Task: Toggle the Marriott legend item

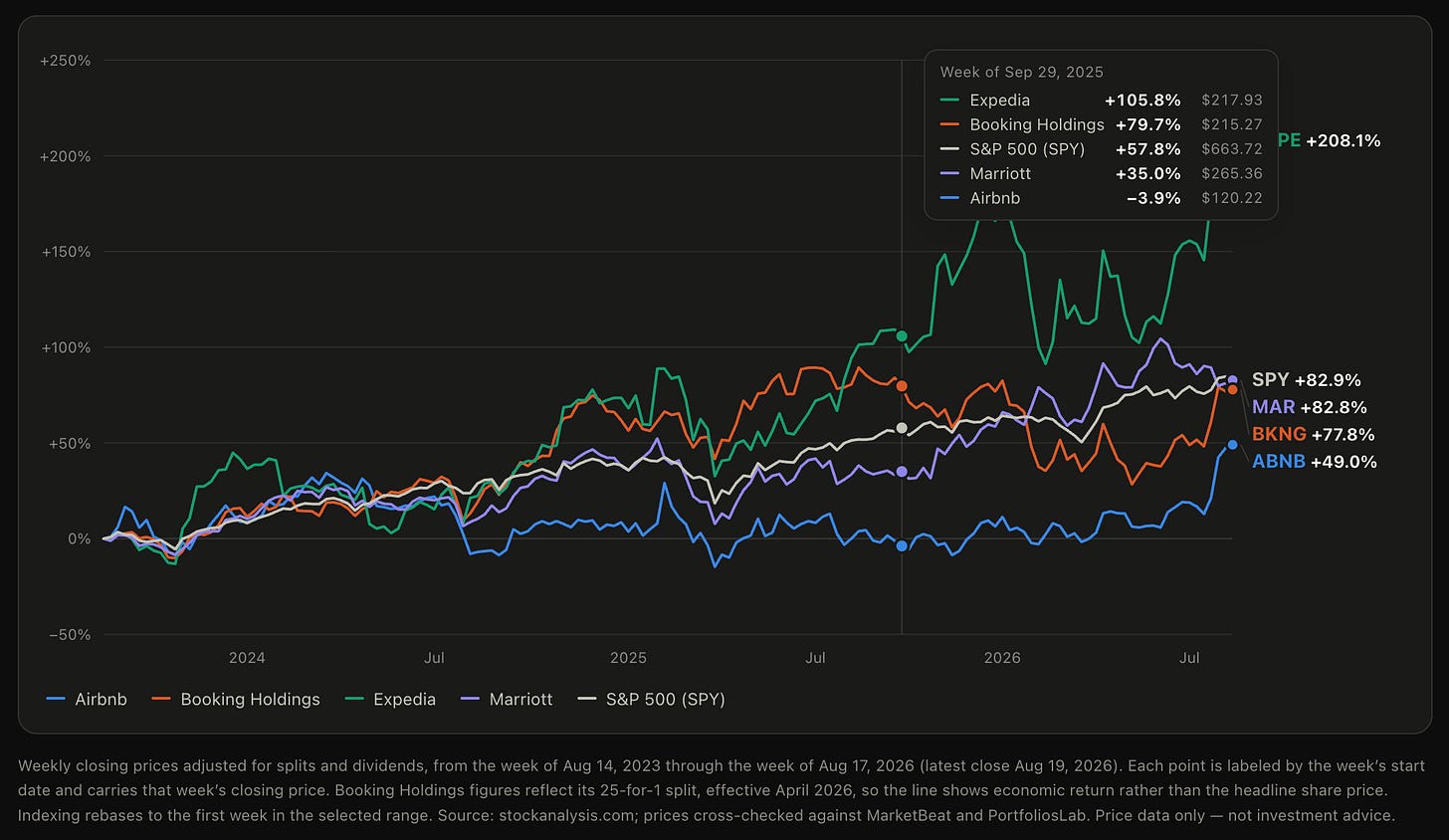Action: coord(507,699)
